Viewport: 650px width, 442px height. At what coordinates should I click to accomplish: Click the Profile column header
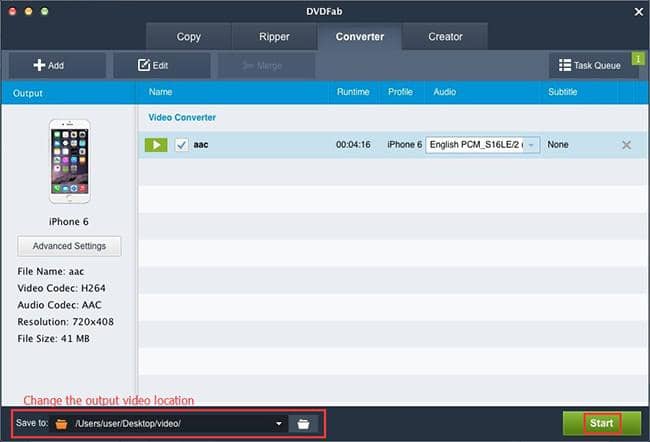tap(400, 92)
